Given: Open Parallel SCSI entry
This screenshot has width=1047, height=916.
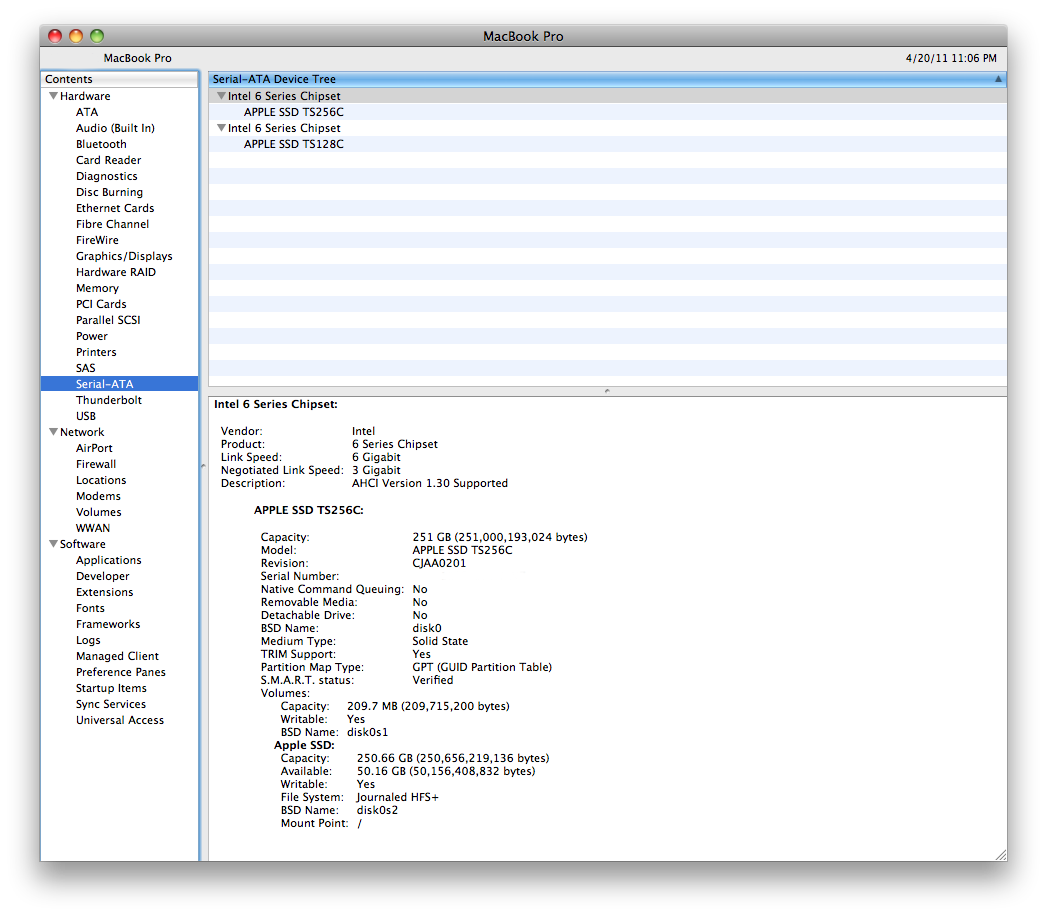Looking at the screenshot, I should tap(108, 320).
